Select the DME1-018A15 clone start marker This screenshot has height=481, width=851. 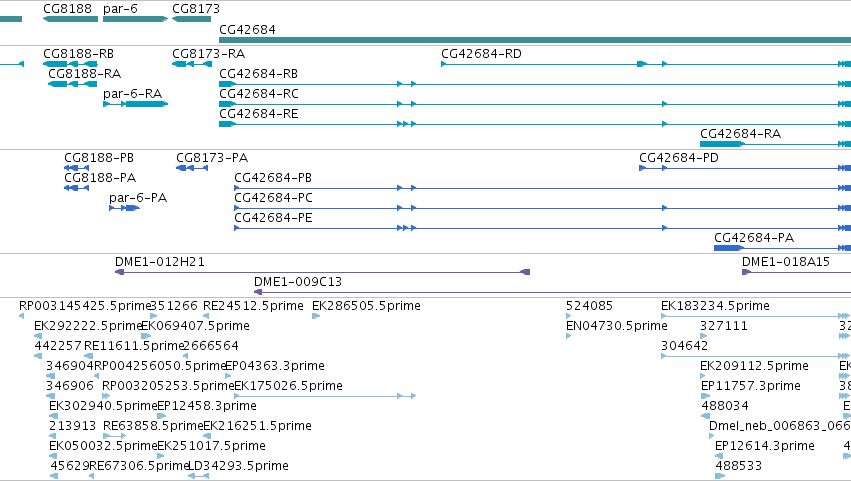pyautogui.click(x=746, y=272)
